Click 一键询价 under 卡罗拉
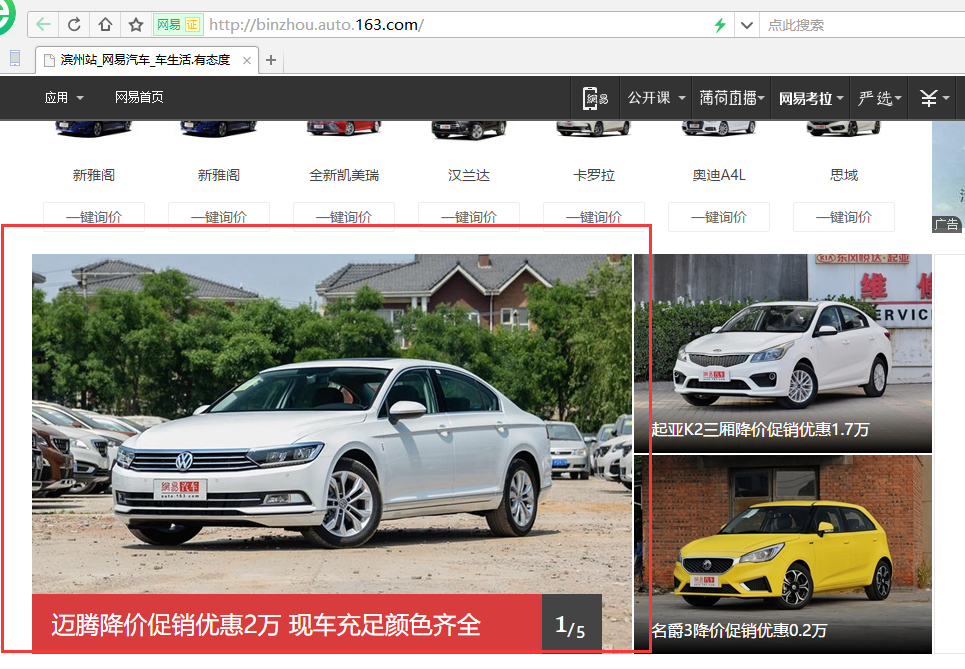 coord(594,217)
